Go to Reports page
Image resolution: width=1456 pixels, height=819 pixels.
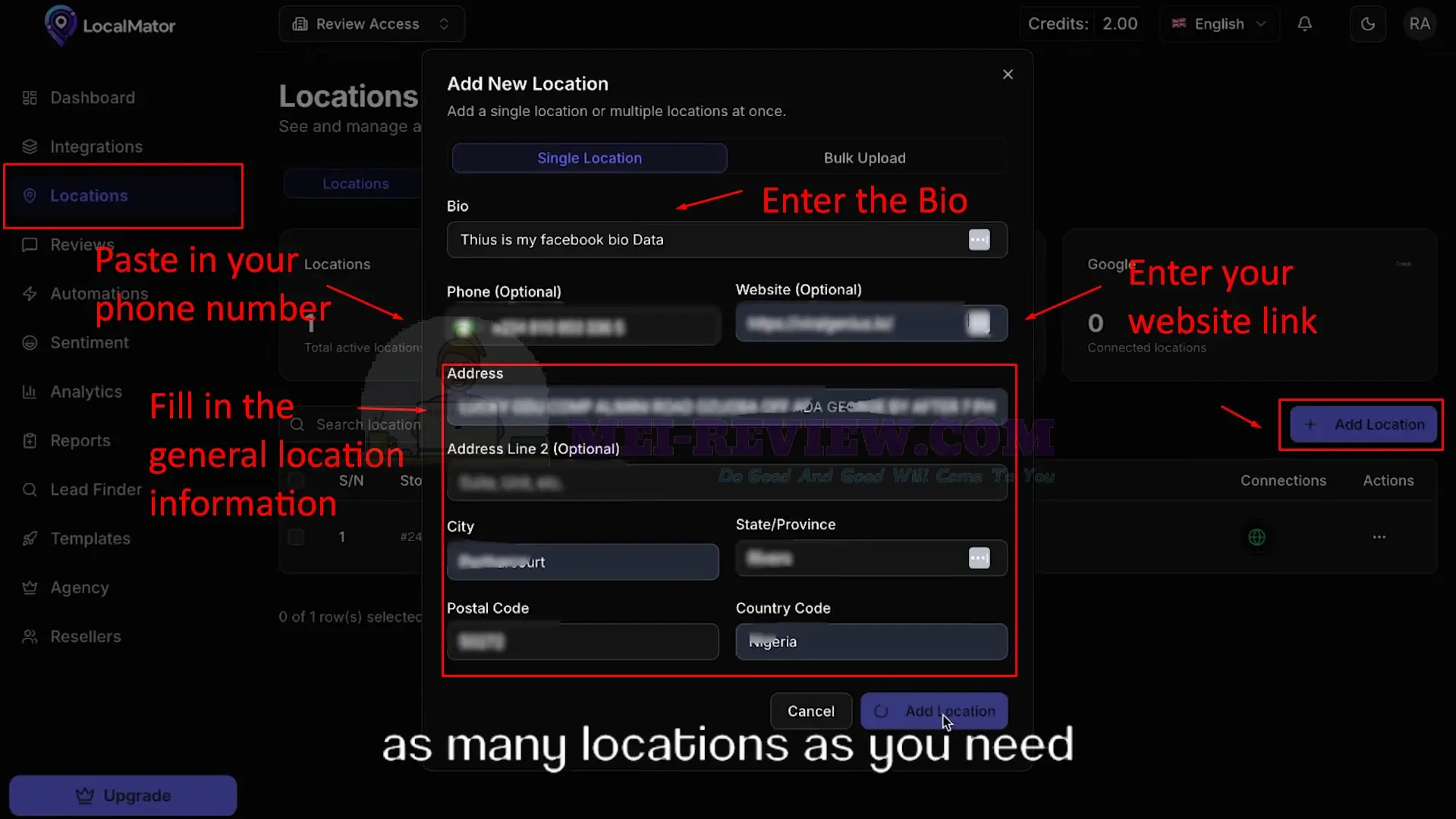tap(80, 441)
